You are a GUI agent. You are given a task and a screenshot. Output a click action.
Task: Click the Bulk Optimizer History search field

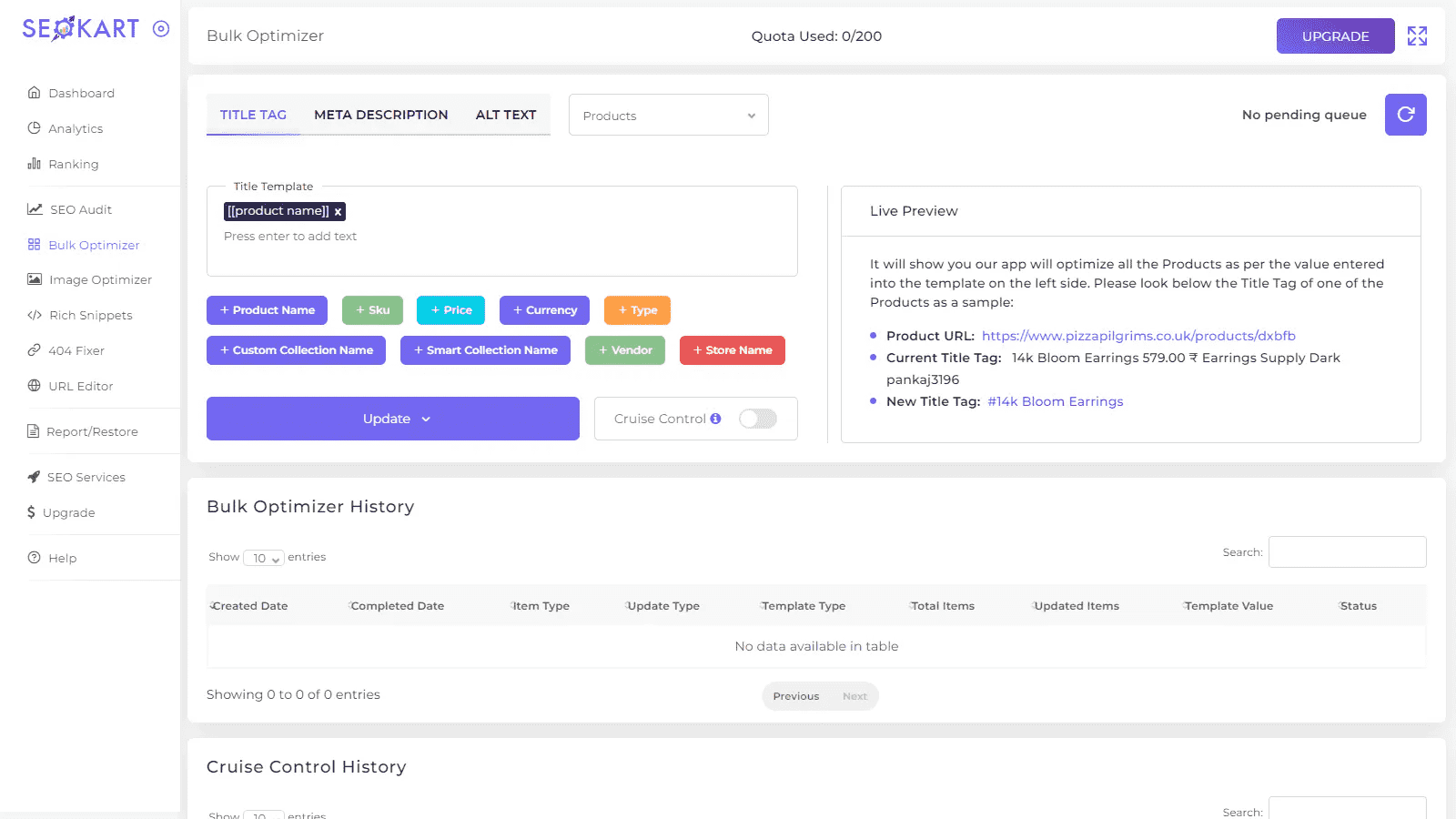pyautogui.click(x=1347, y=552)
